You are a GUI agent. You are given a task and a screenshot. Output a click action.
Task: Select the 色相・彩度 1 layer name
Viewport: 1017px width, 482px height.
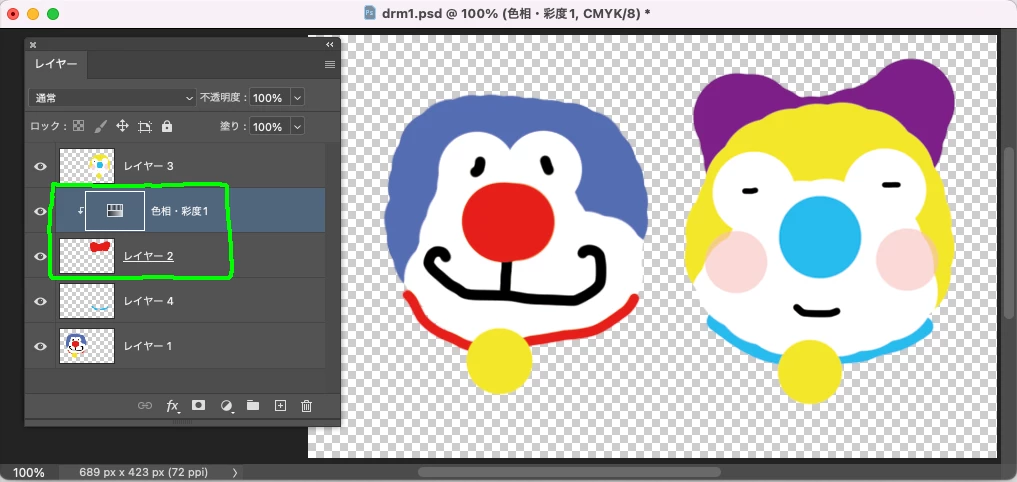(x=180, y=211)
